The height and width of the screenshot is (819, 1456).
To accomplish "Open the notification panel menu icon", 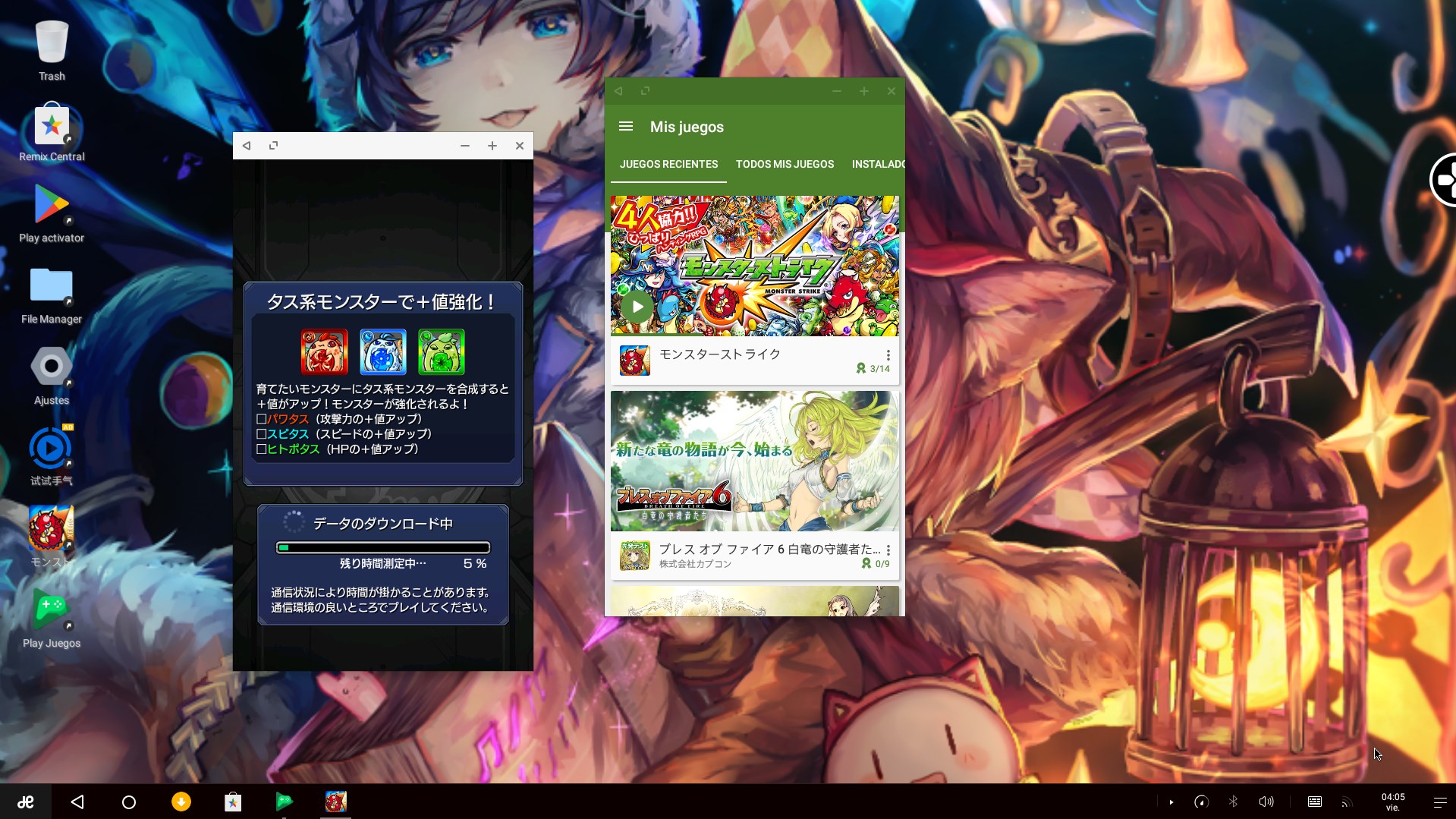I will click(1439, 802).
